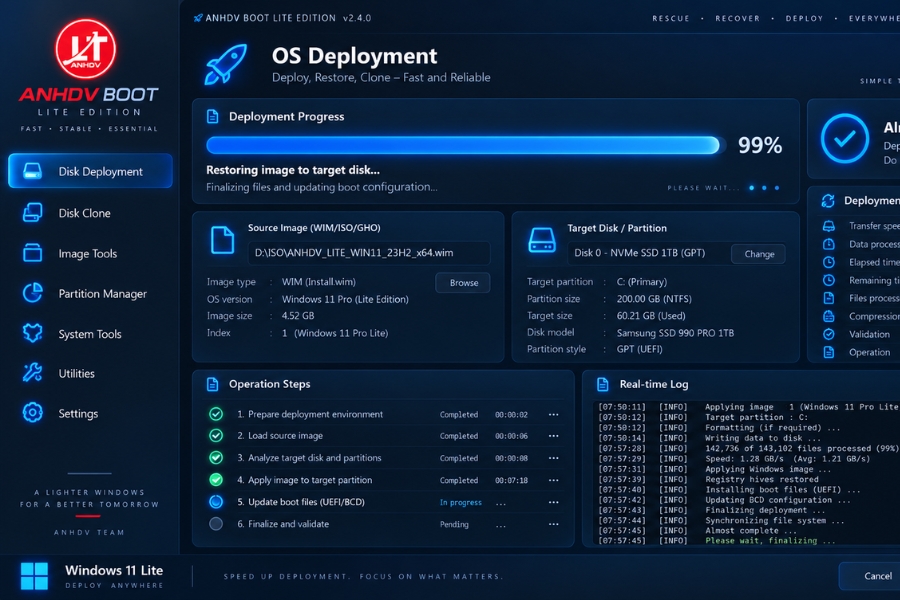
Task: Open System Tools in the sidebar
Action: point(90,334)
